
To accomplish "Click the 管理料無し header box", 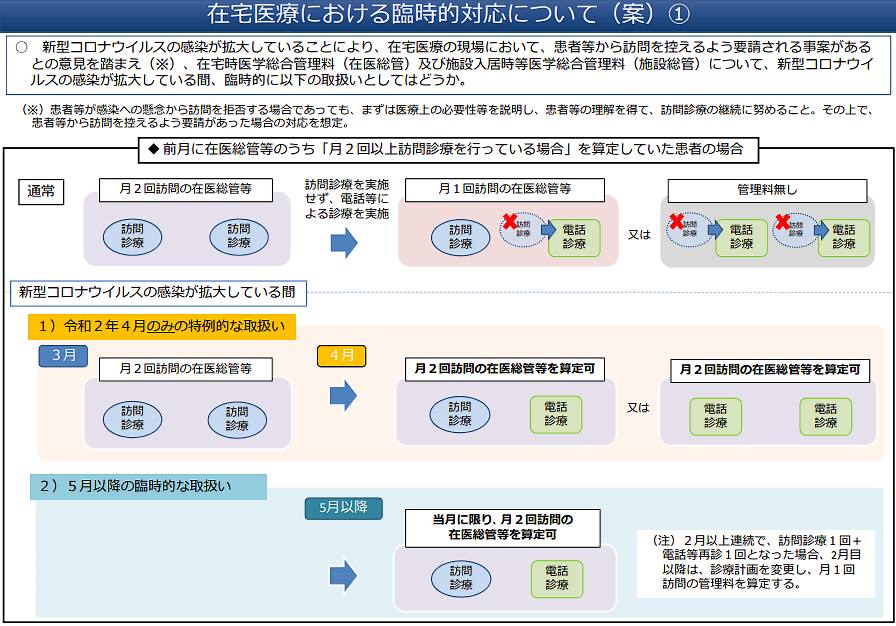I will 767,191.
